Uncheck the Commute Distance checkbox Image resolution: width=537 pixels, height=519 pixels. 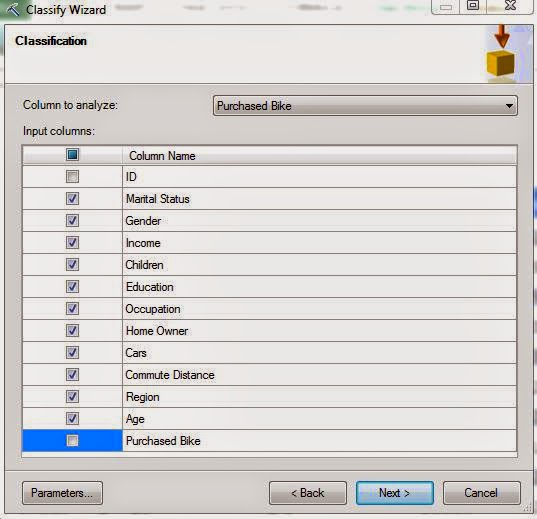coord(72,374)
